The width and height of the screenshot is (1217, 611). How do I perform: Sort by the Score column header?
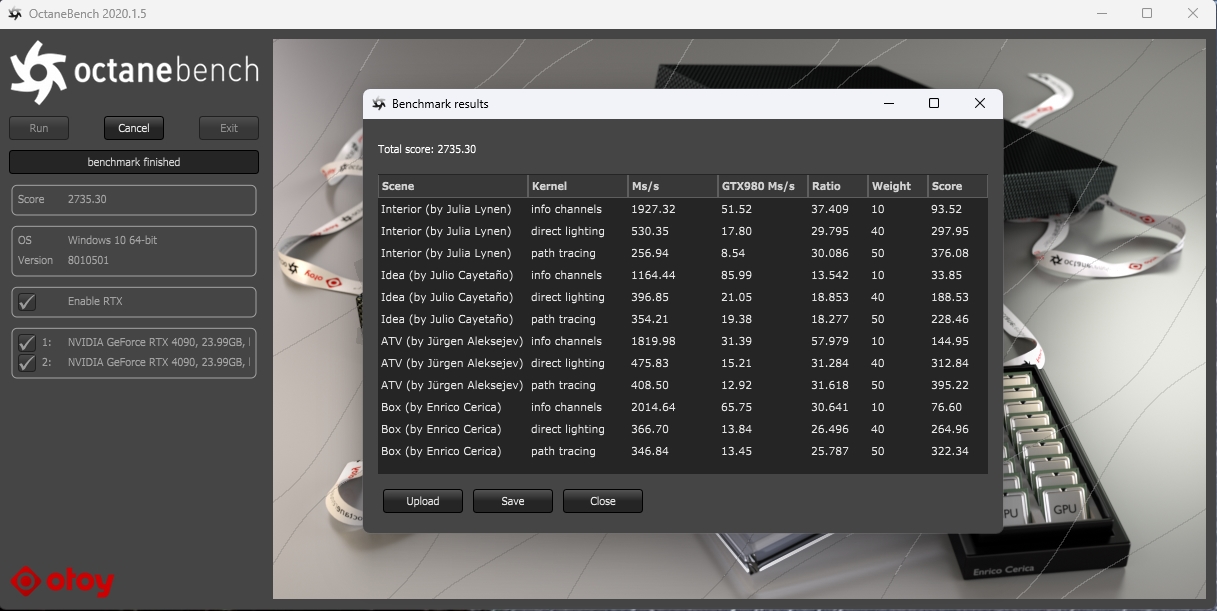[x=957, y=186]
